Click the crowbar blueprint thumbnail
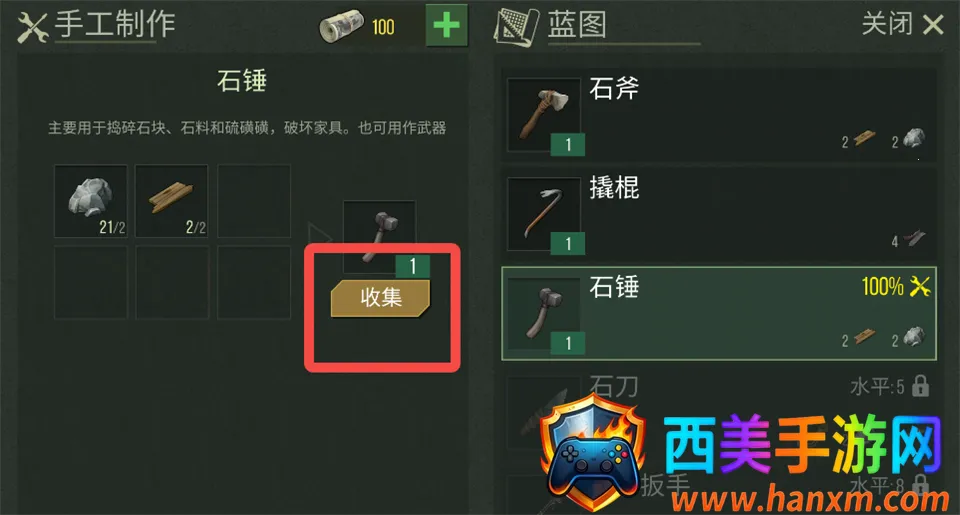This screenshot has height=515, width=960. click(x=544, y=214)
